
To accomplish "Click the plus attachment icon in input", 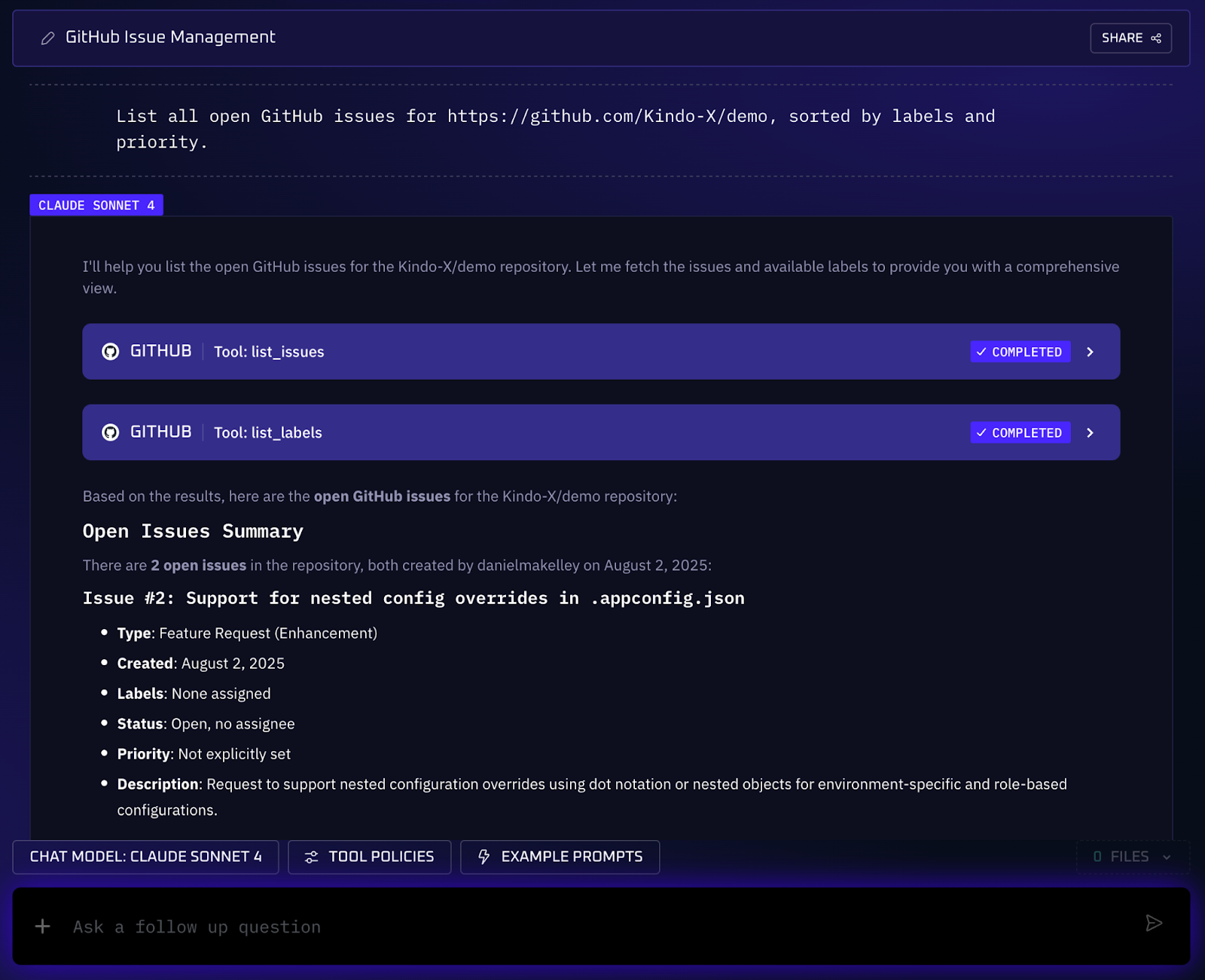I will pos(43,926).
